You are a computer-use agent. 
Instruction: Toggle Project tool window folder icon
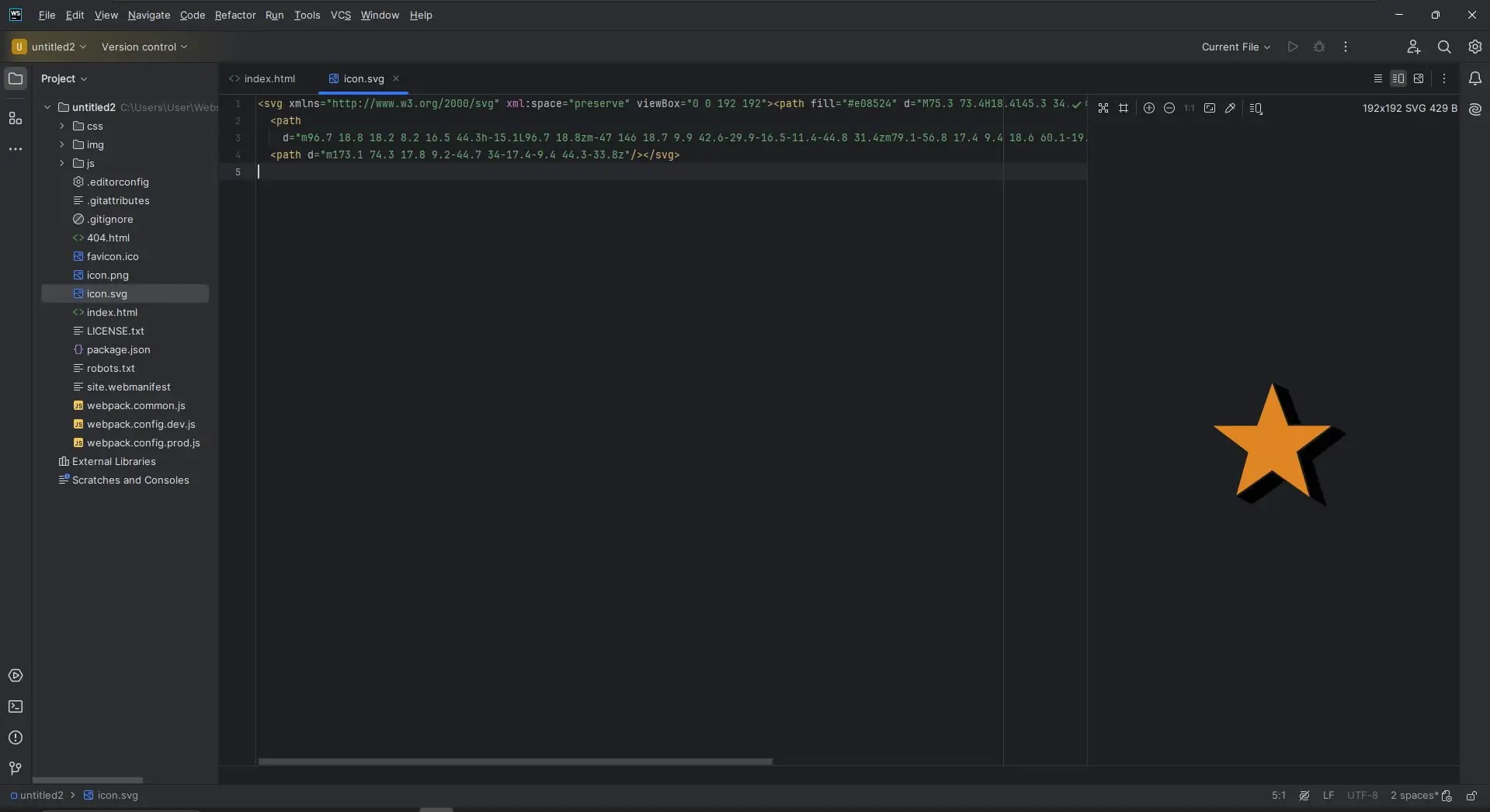click(x=16, y=78)
